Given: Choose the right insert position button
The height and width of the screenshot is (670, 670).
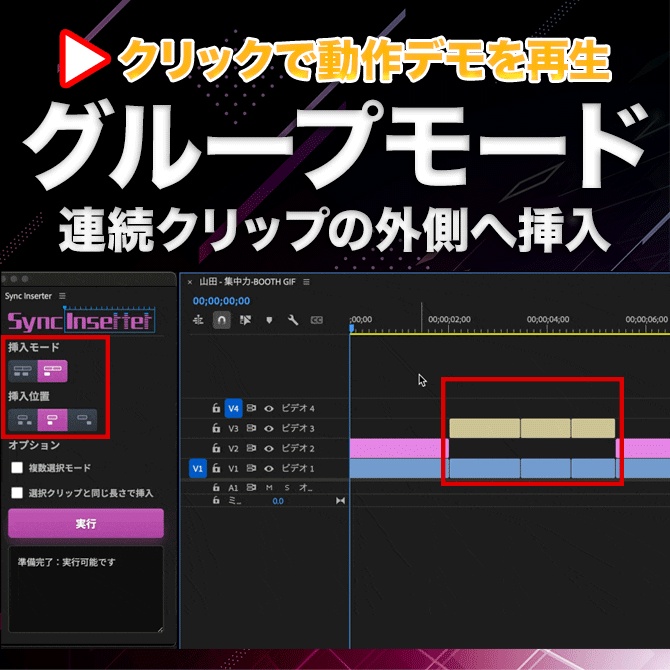Looking at the screenshot, I should click(82, 420).
